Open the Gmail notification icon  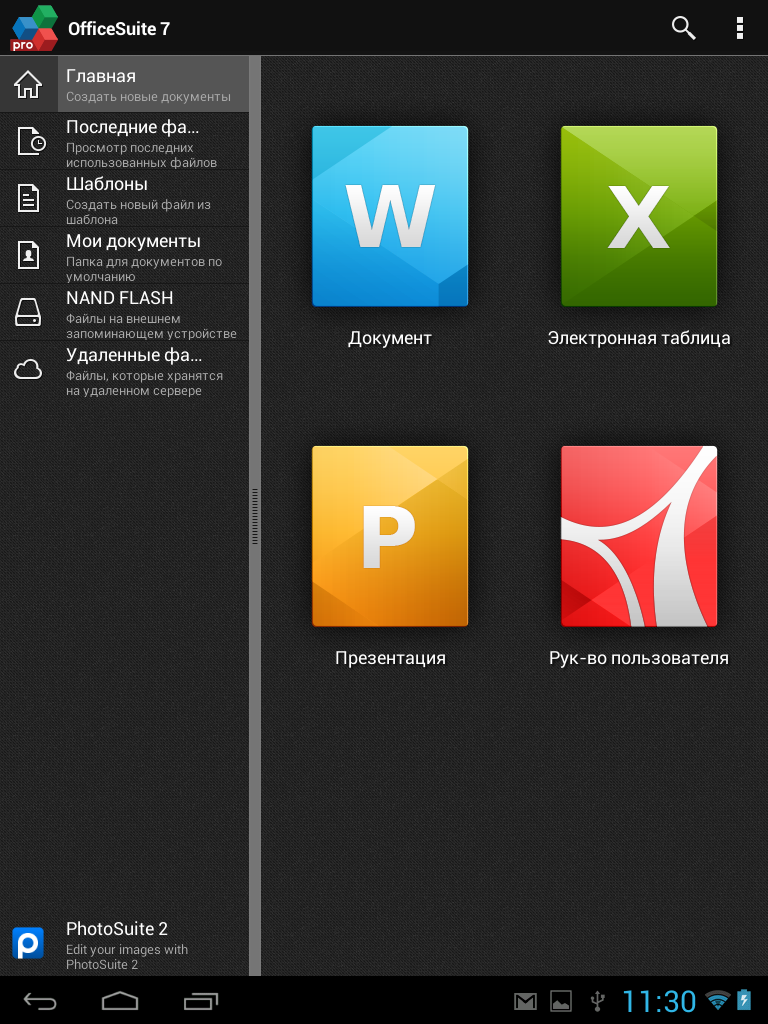(525, 1001)
